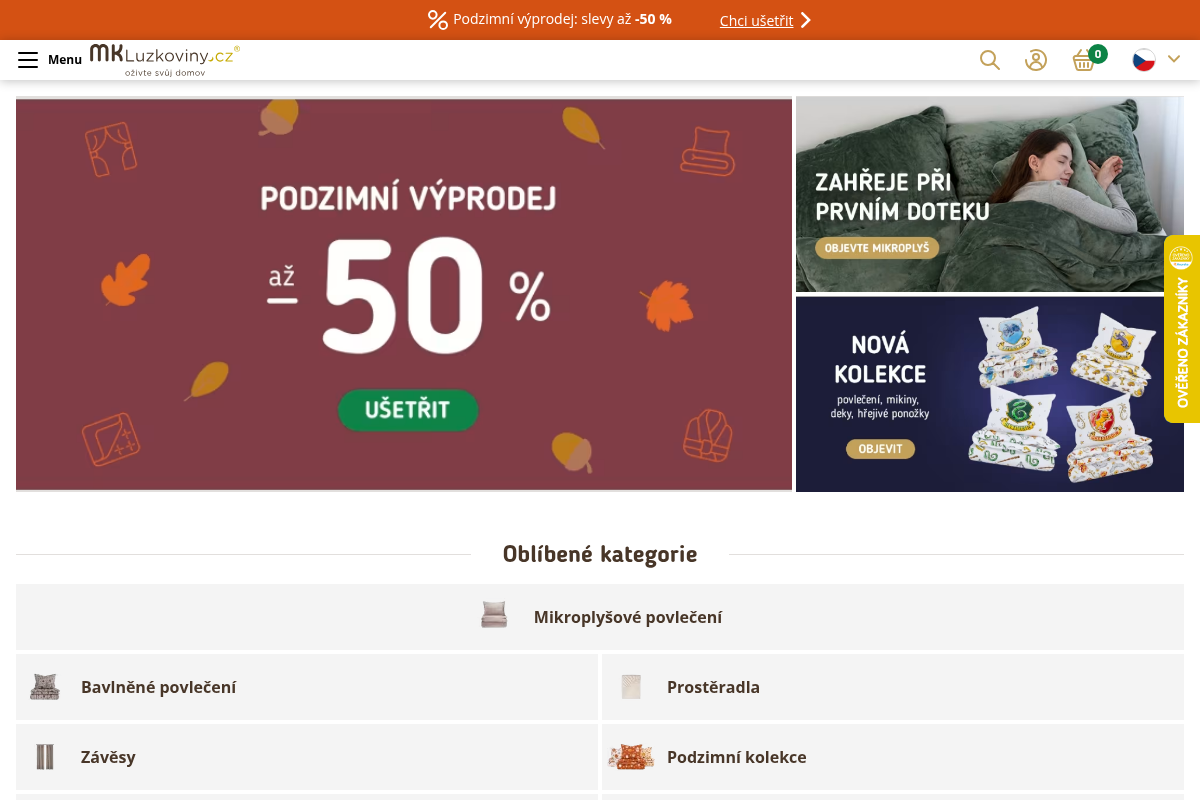Open the Mikroplyšové povlečení category
This screenshot has height=800, width=1200.
click(600, 617)
